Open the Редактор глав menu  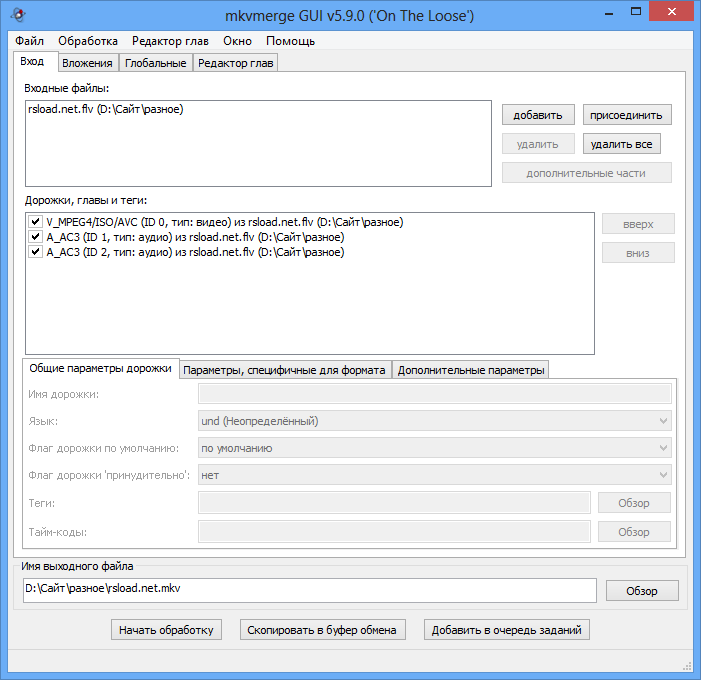coord(170,41)
